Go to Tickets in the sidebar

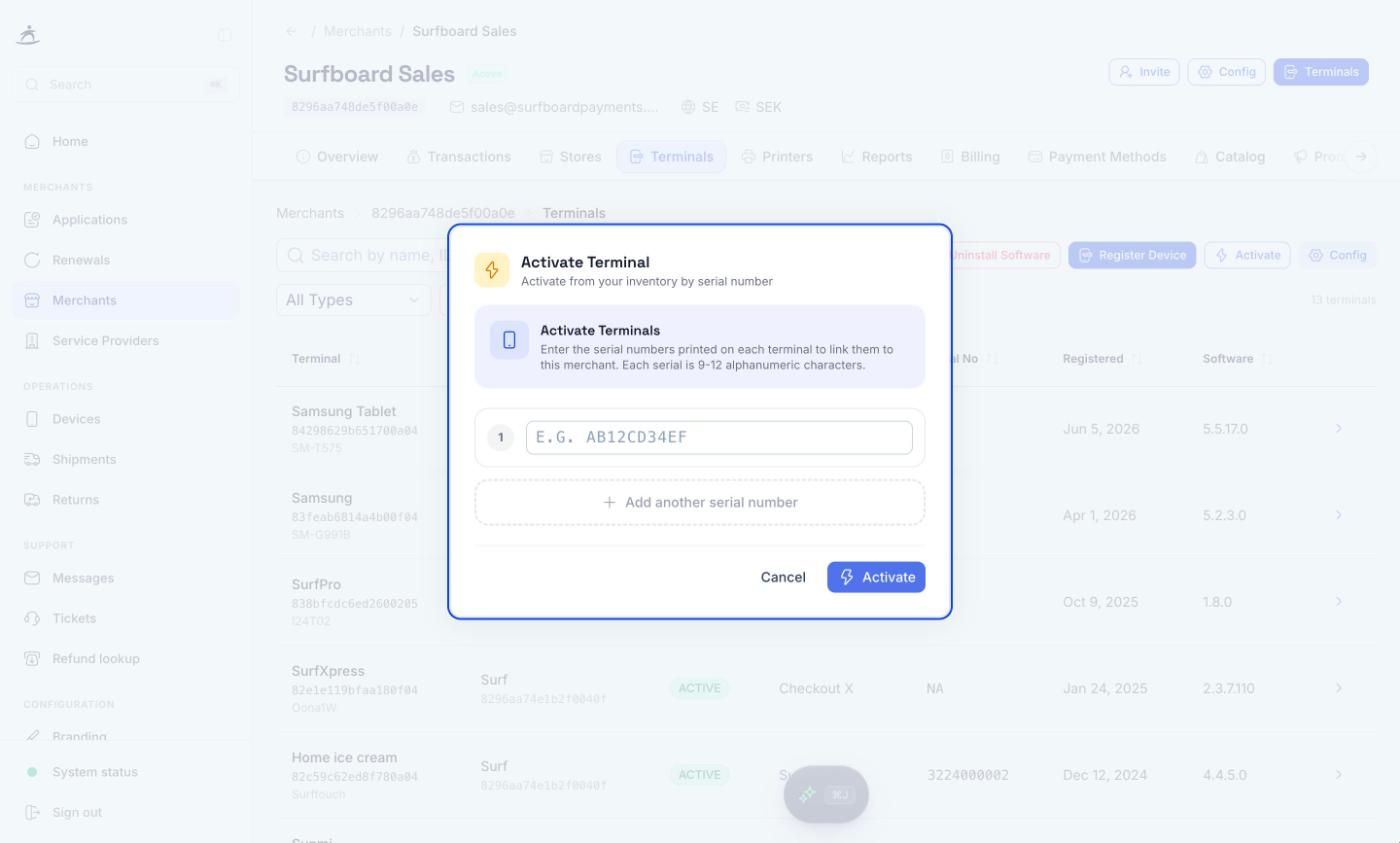(x=126, y=619)
